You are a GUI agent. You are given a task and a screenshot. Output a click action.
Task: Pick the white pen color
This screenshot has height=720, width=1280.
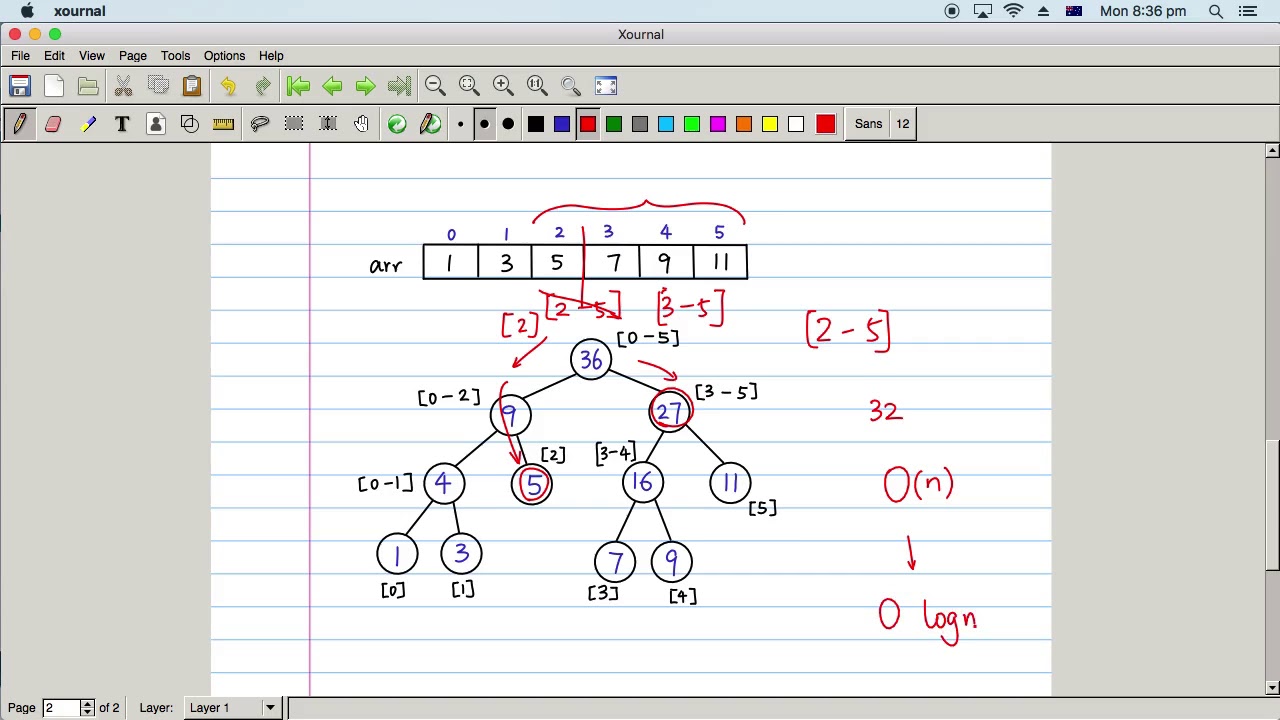pos(796,124)
